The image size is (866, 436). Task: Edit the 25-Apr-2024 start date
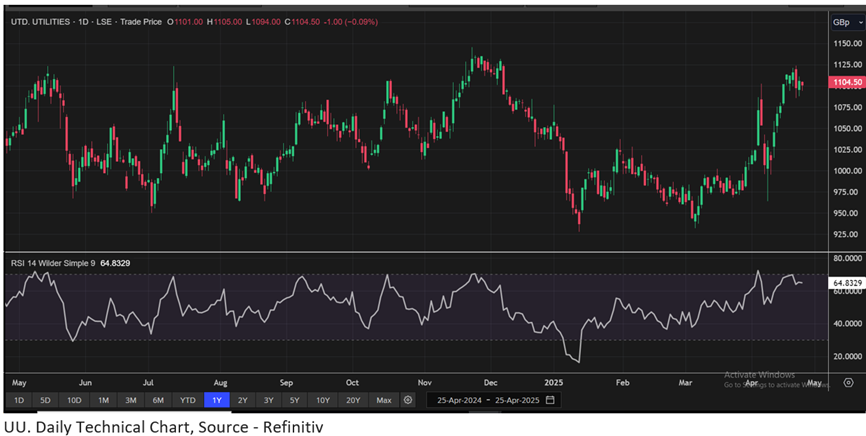click(x=460, y=400)
